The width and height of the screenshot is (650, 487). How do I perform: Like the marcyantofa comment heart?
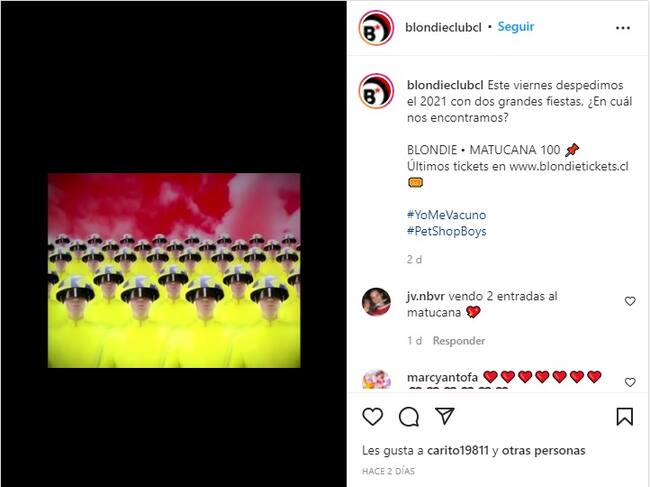[630, 382]
